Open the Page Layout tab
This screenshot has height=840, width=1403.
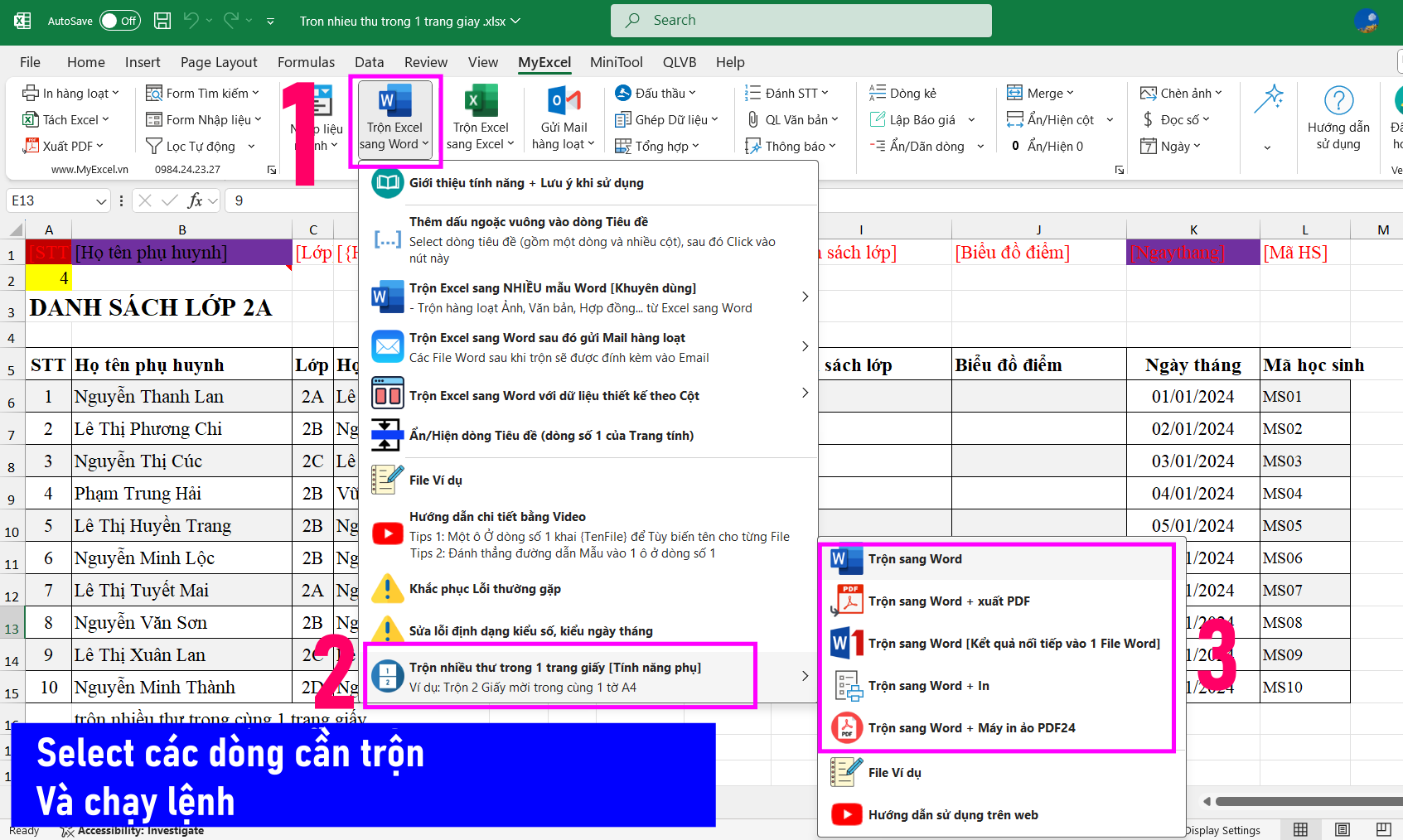tap(219, 62)
